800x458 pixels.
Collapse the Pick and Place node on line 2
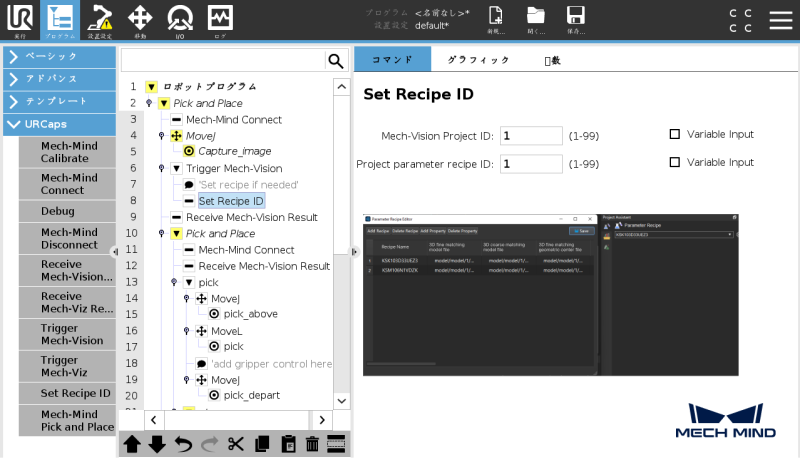click(164, 104)
